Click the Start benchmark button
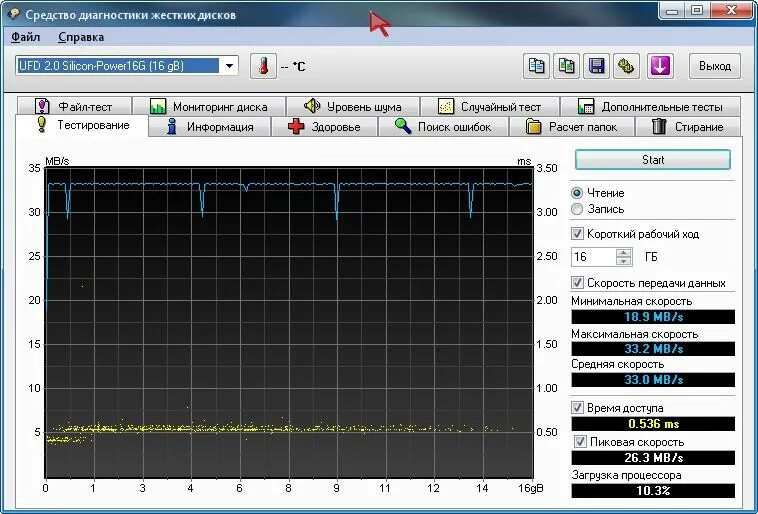The height and width of the screenshot is (514, 758). pyautogui.click(x=653, y=160)
